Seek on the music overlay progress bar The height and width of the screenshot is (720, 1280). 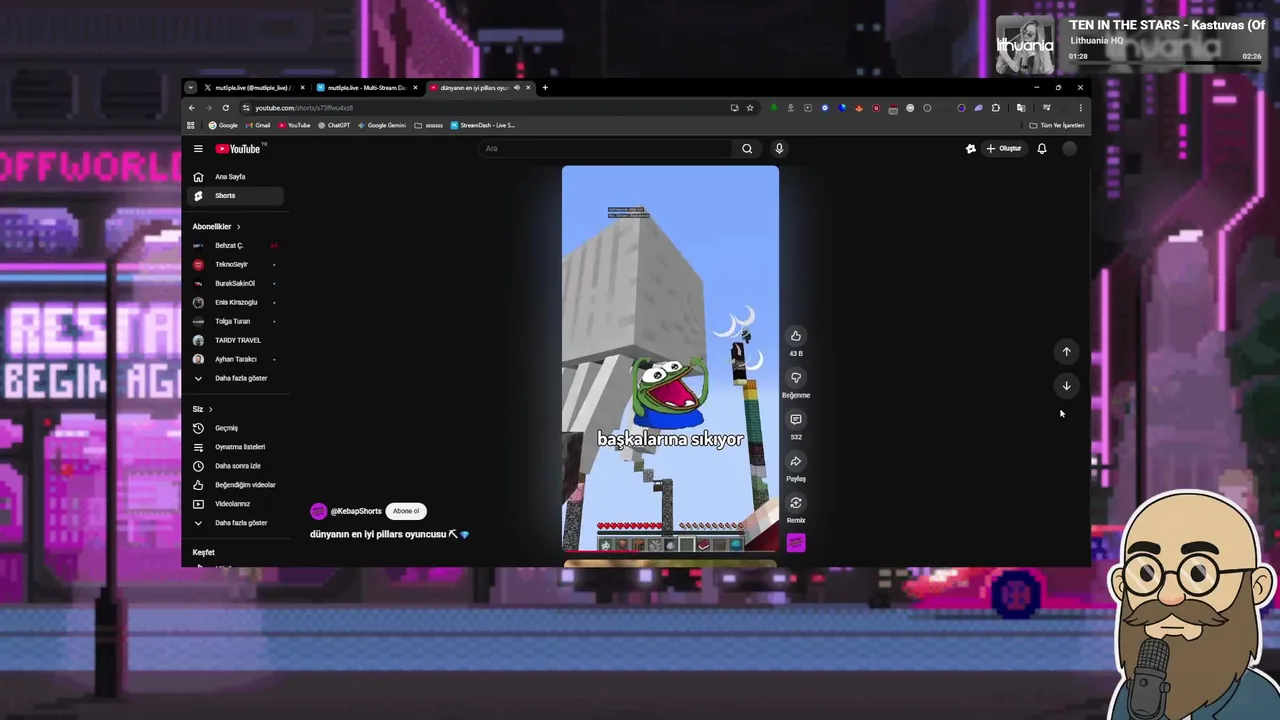[x=1165, y=63]
